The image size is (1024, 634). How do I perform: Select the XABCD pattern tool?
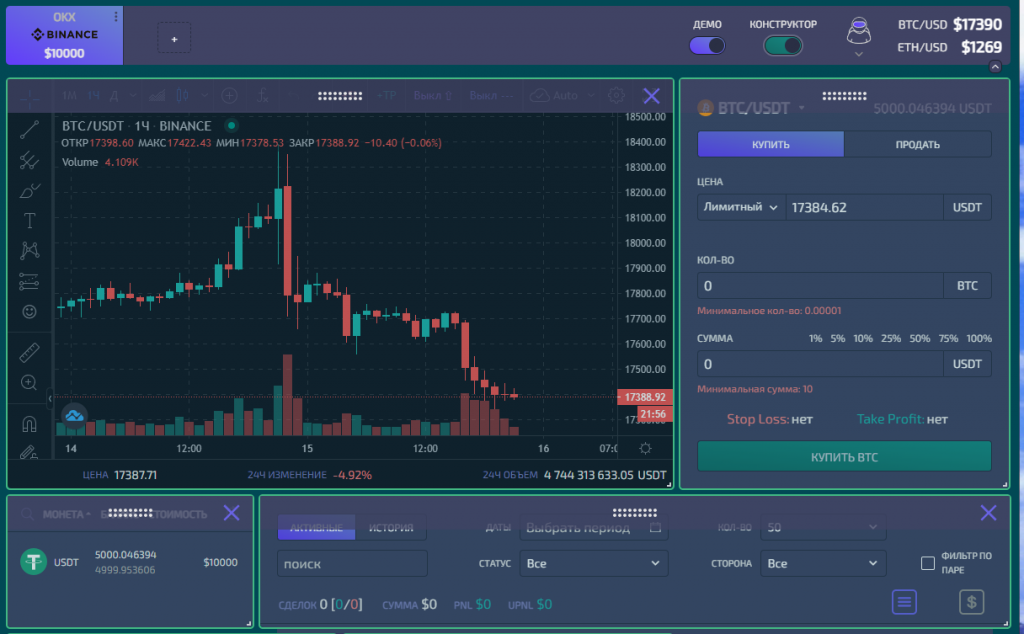[x=29, y=251]
